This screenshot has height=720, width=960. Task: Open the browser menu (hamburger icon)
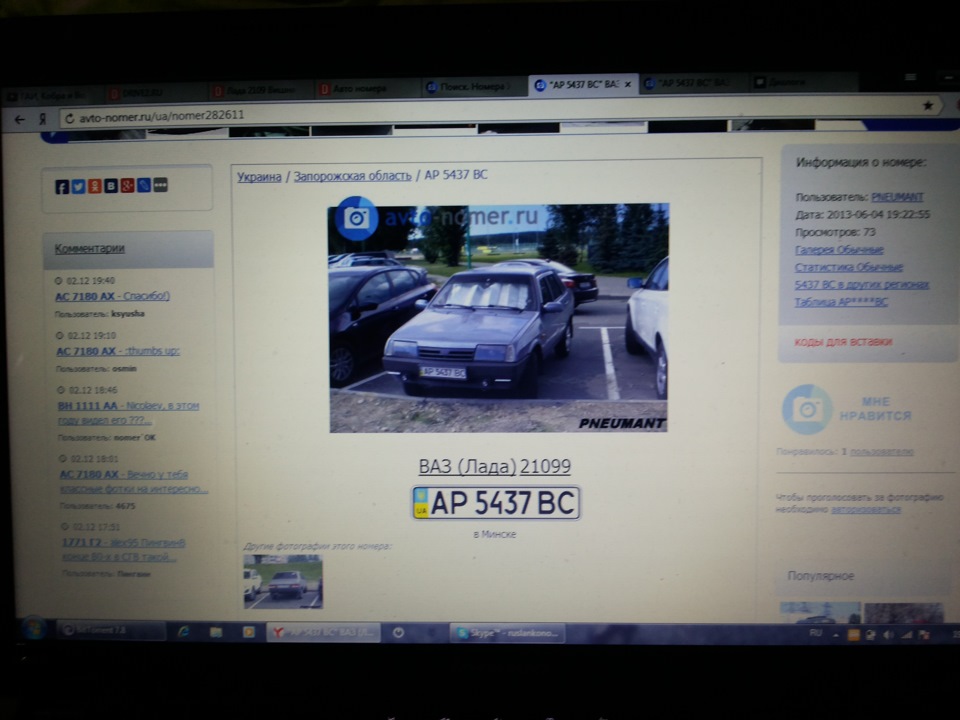[910, 77]
